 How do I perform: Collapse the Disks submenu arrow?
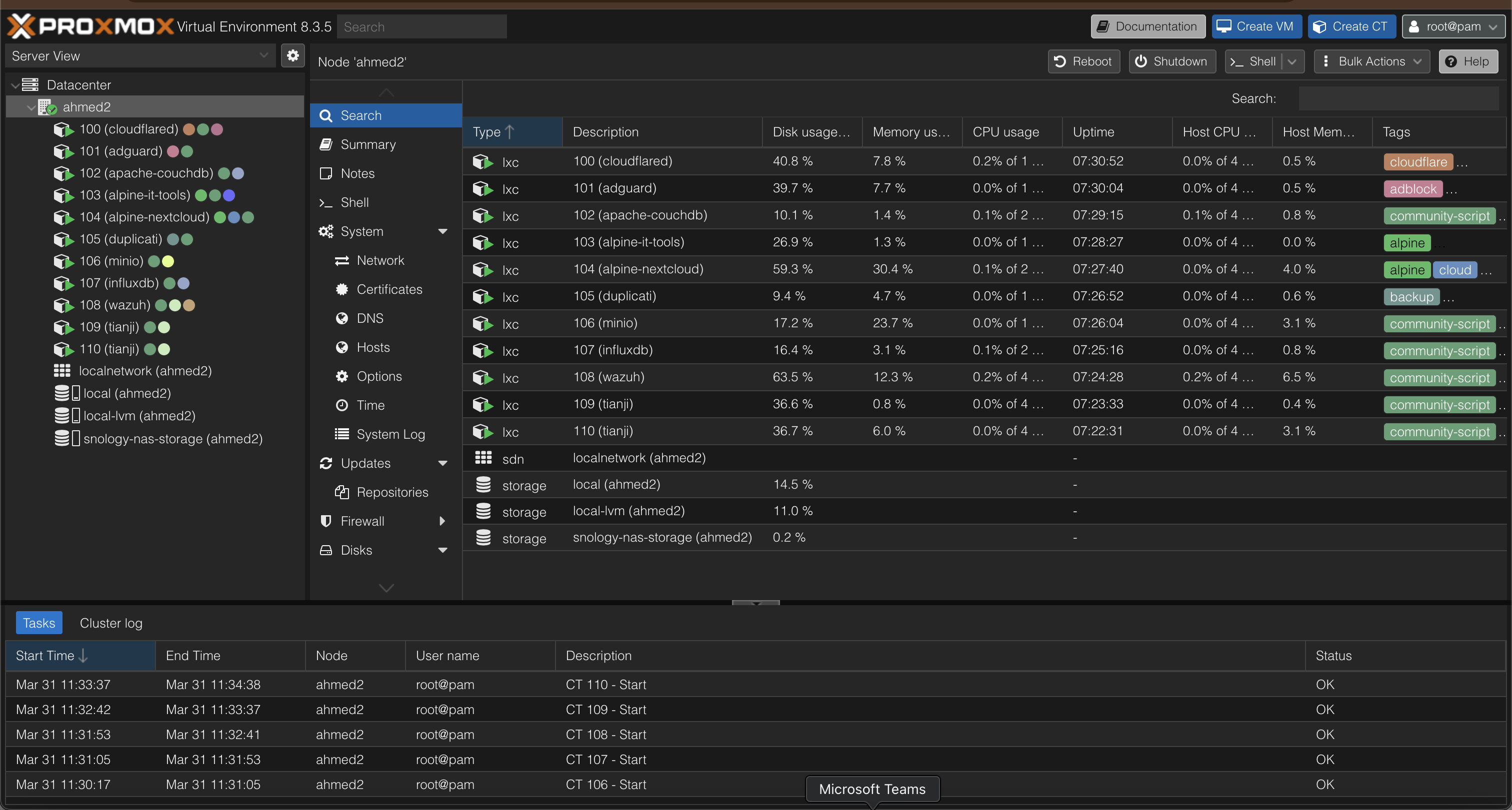442,550
